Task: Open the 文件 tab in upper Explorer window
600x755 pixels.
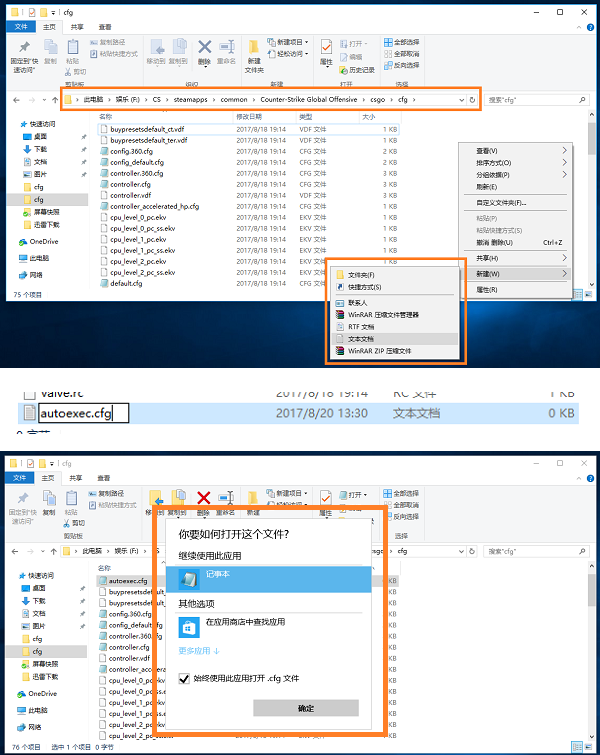Action: tap(21, 27)
